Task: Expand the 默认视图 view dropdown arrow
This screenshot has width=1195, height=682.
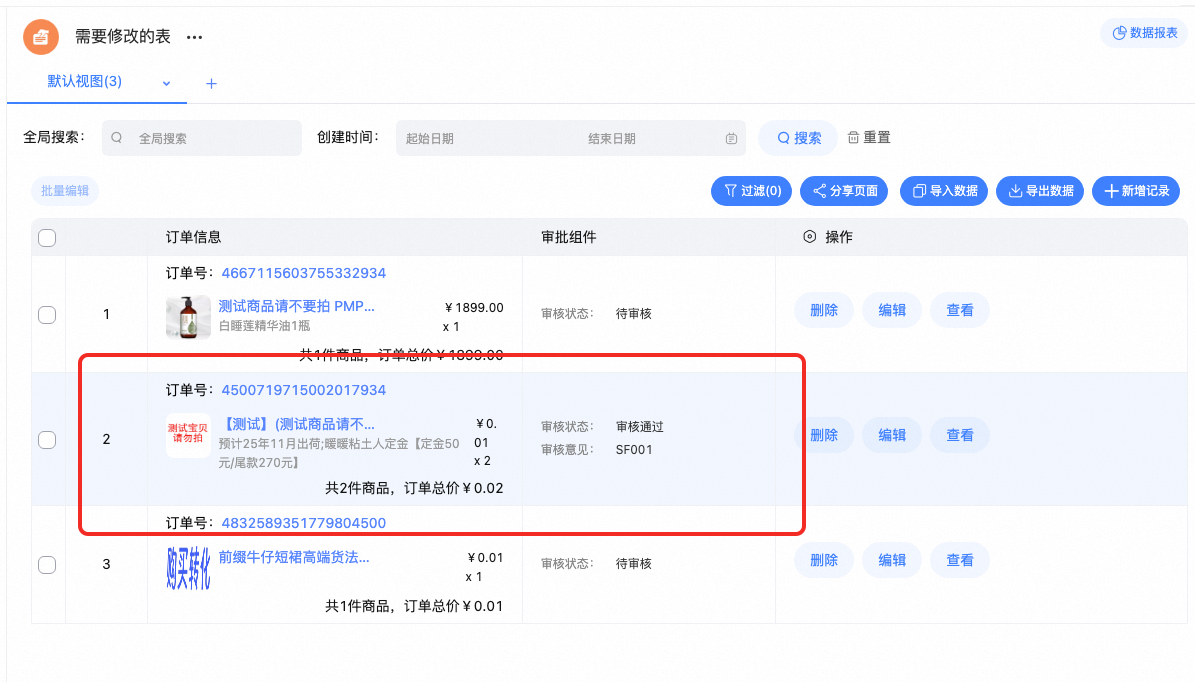Action: point(167,83)
